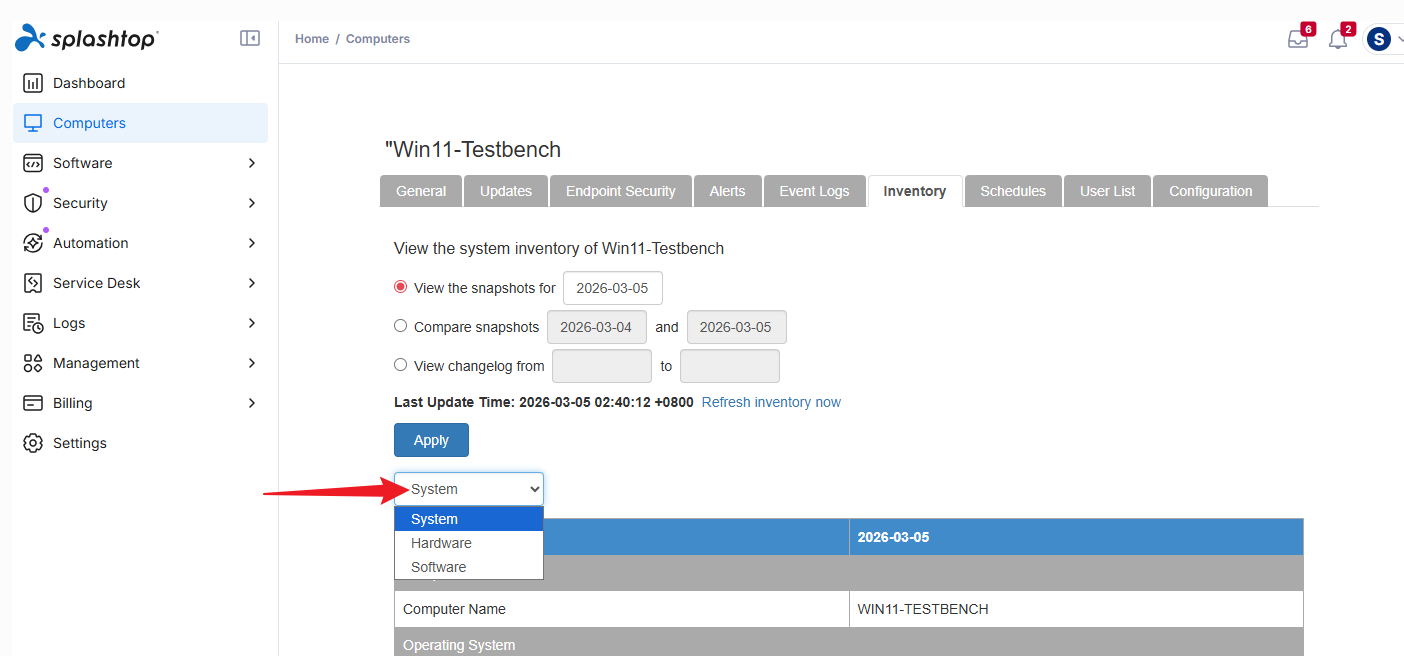Click the WIN11-TESTBENCH table cell
Screen dimensions: 1404x656
pyautogui.click(x=1076, y=609)
